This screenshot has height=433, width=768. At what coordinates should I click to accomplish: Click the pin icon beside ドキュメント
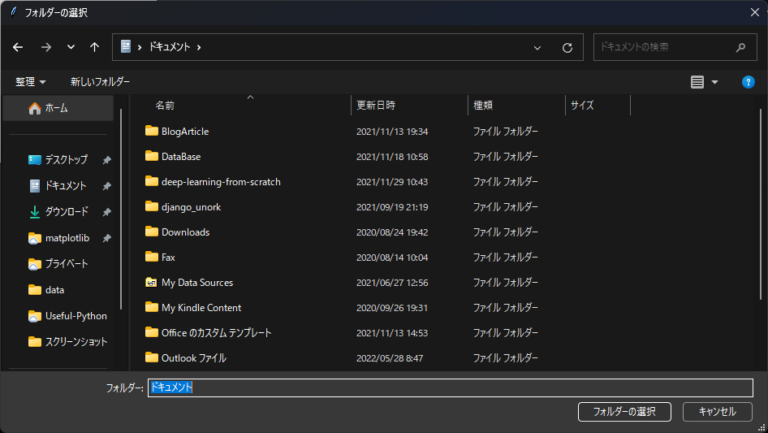coord(106,186)
